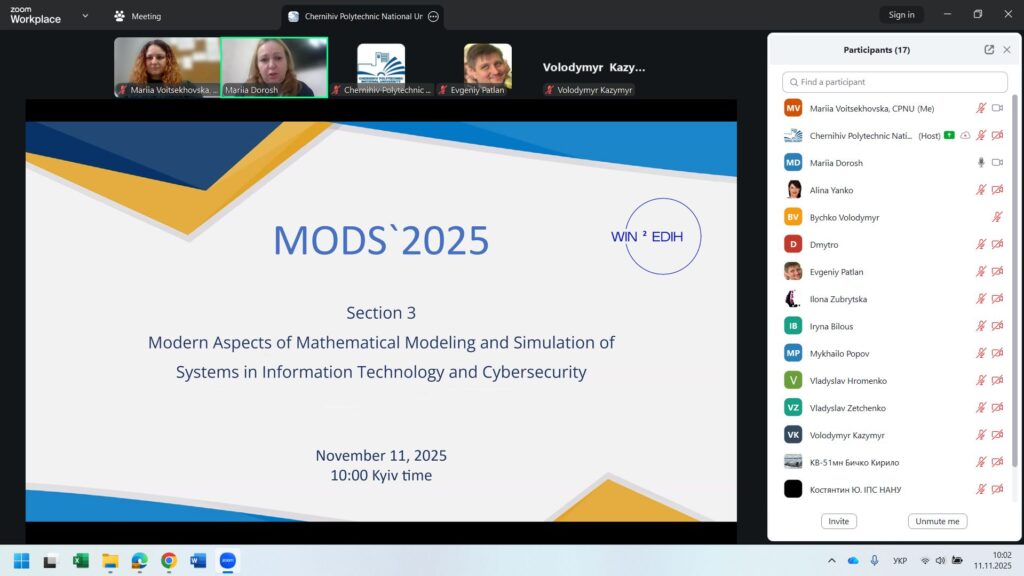Click the muted mic icon for Bychko Volodymyr

(997, 217)
